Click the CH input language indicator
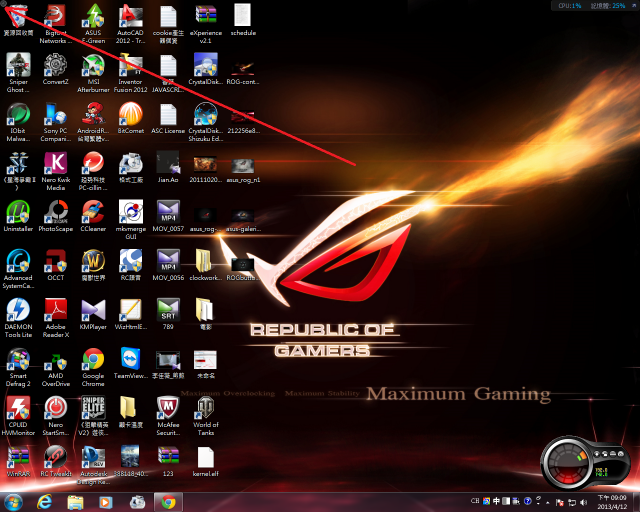Image resolution: width=640 pixels, height=512 pixels. click(x=475, y=501)
